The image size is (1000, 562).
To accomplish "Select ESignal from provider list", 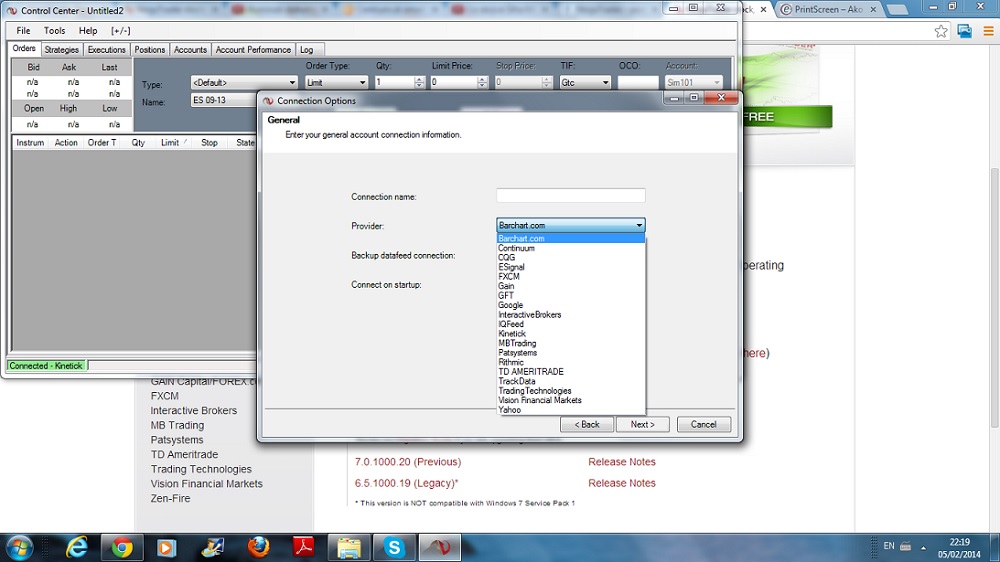I will pos(571,267).
